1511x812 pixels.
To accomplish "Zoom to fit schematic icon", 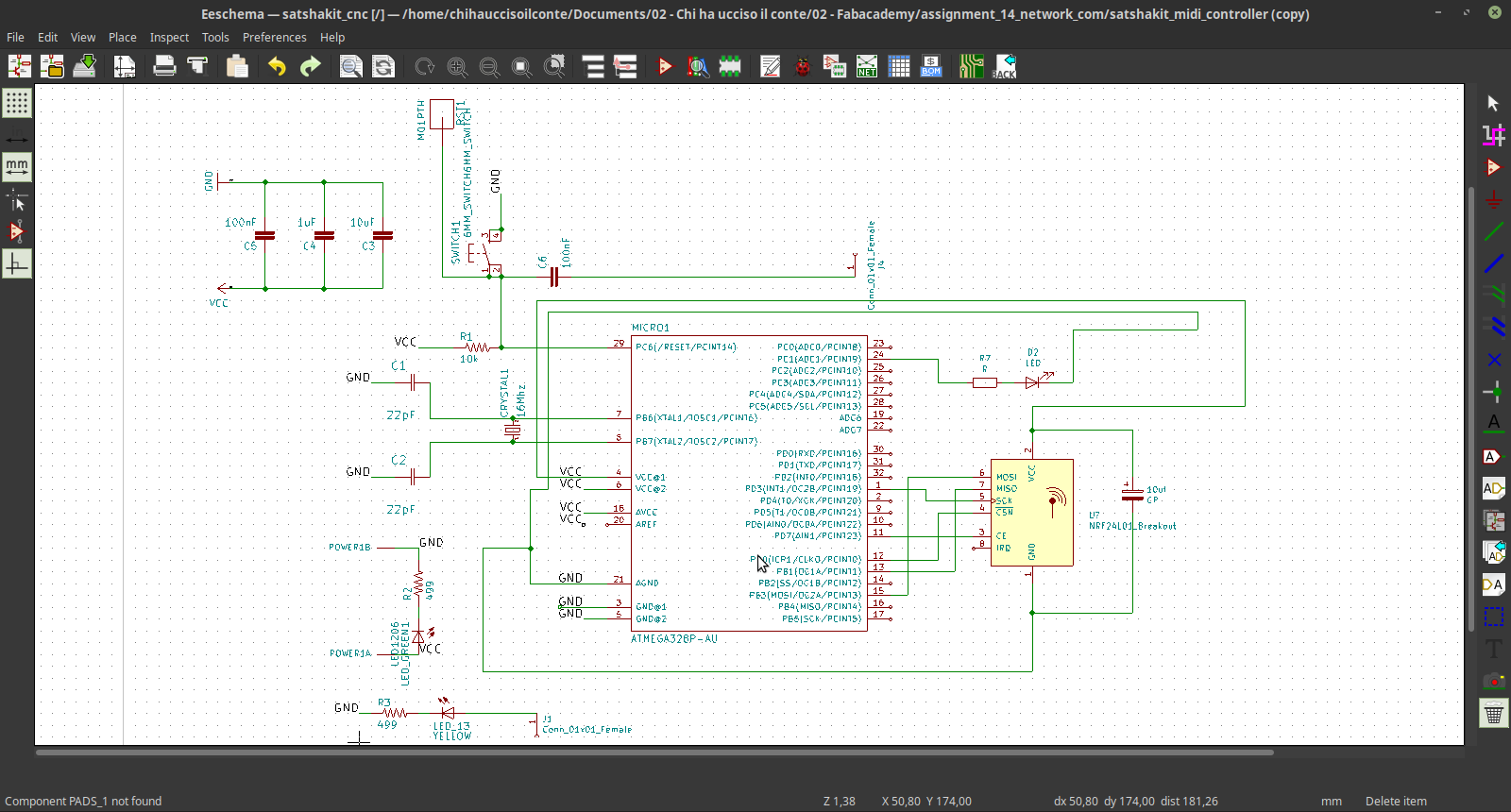I will [x=521, y=66].
